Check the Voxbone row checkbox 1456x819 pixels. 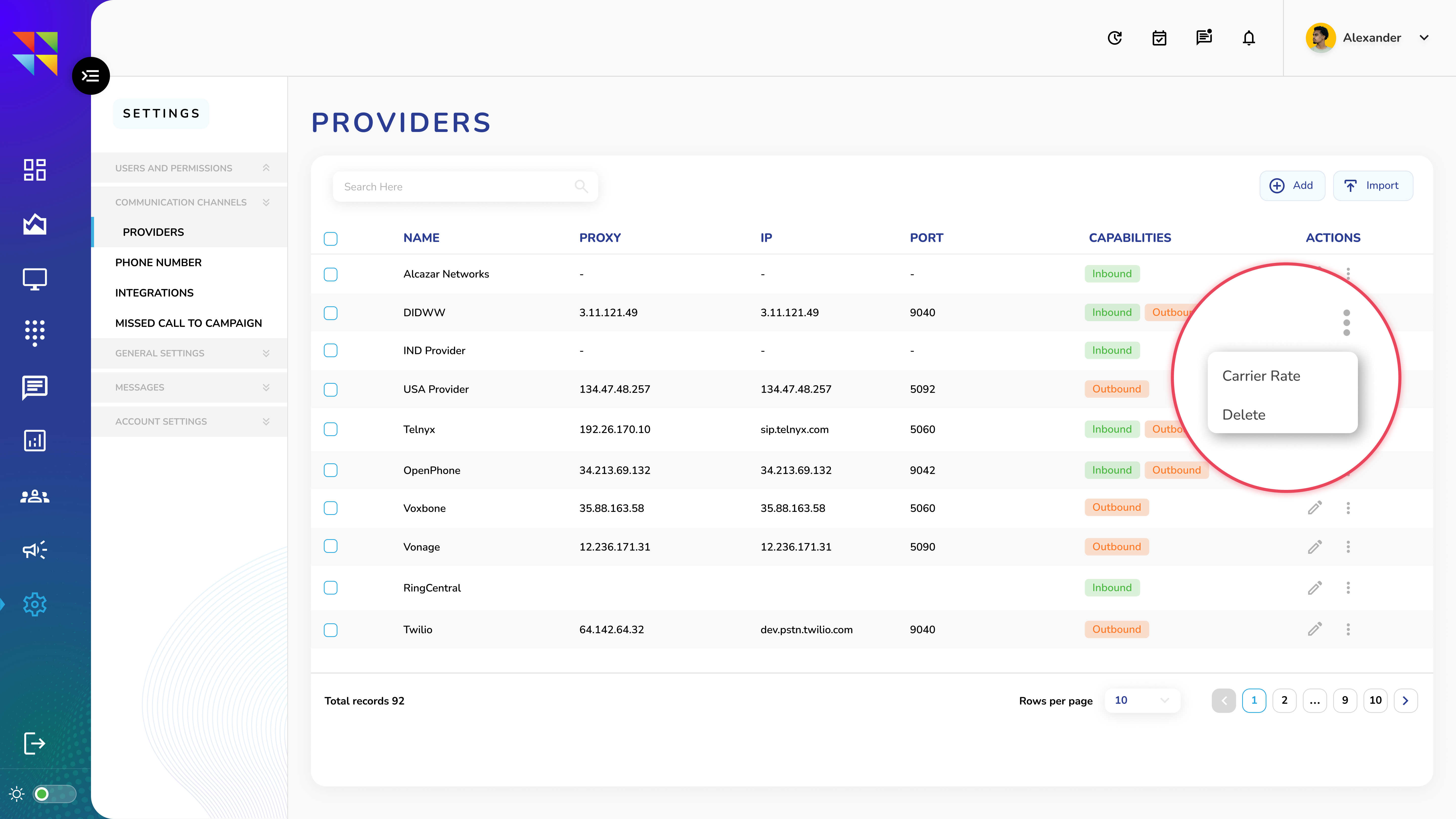click(331, 508)
